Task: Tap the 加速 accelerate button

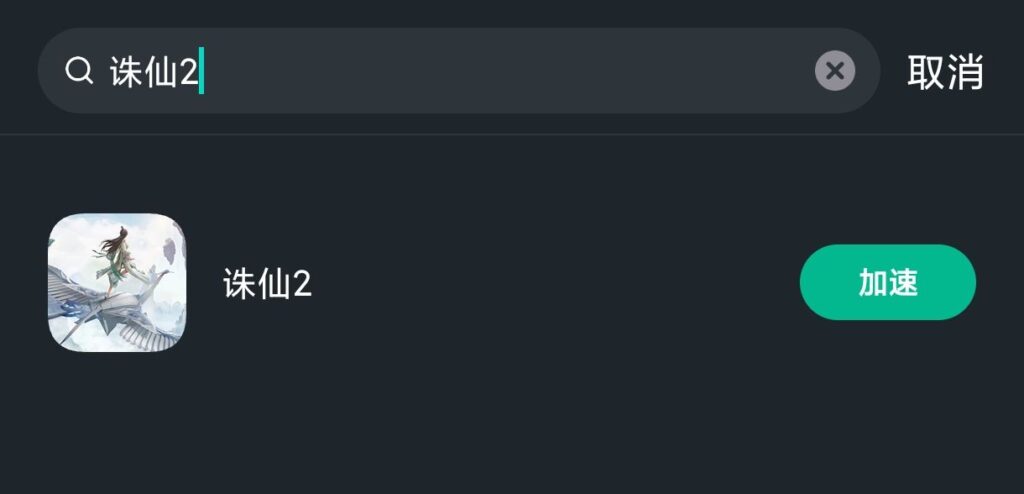Action: (887, 282)
